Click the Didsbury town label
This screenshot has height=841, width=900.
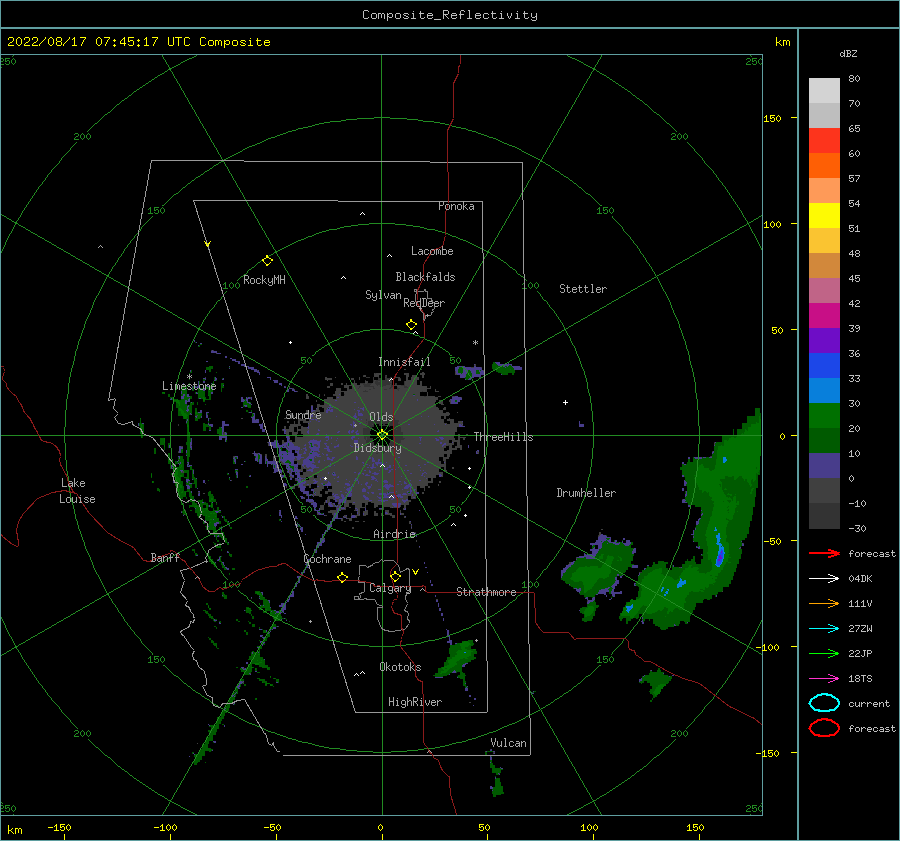click(378, 448)
